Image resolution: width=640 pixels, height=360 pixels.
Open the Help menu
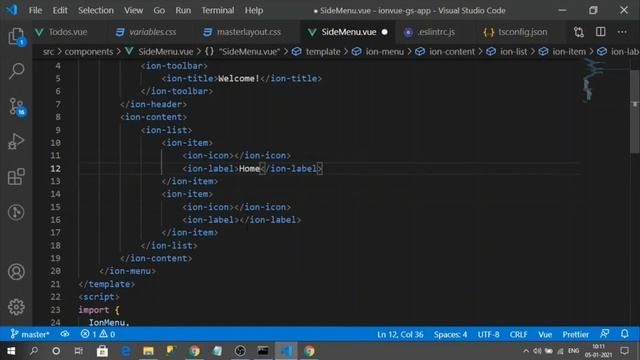click(254, 10)
